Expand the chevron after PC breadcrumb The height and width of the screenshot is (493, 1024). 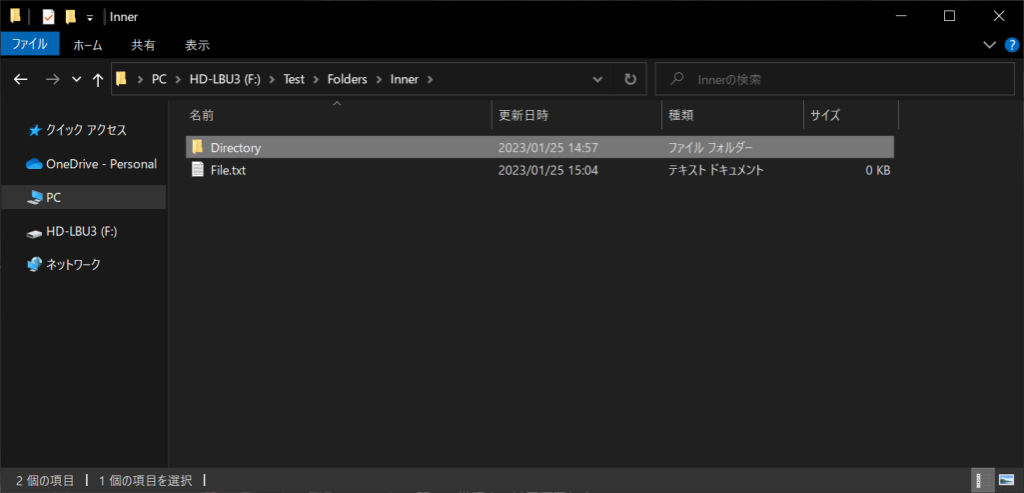pyautogui.click(x=179, y=80)
